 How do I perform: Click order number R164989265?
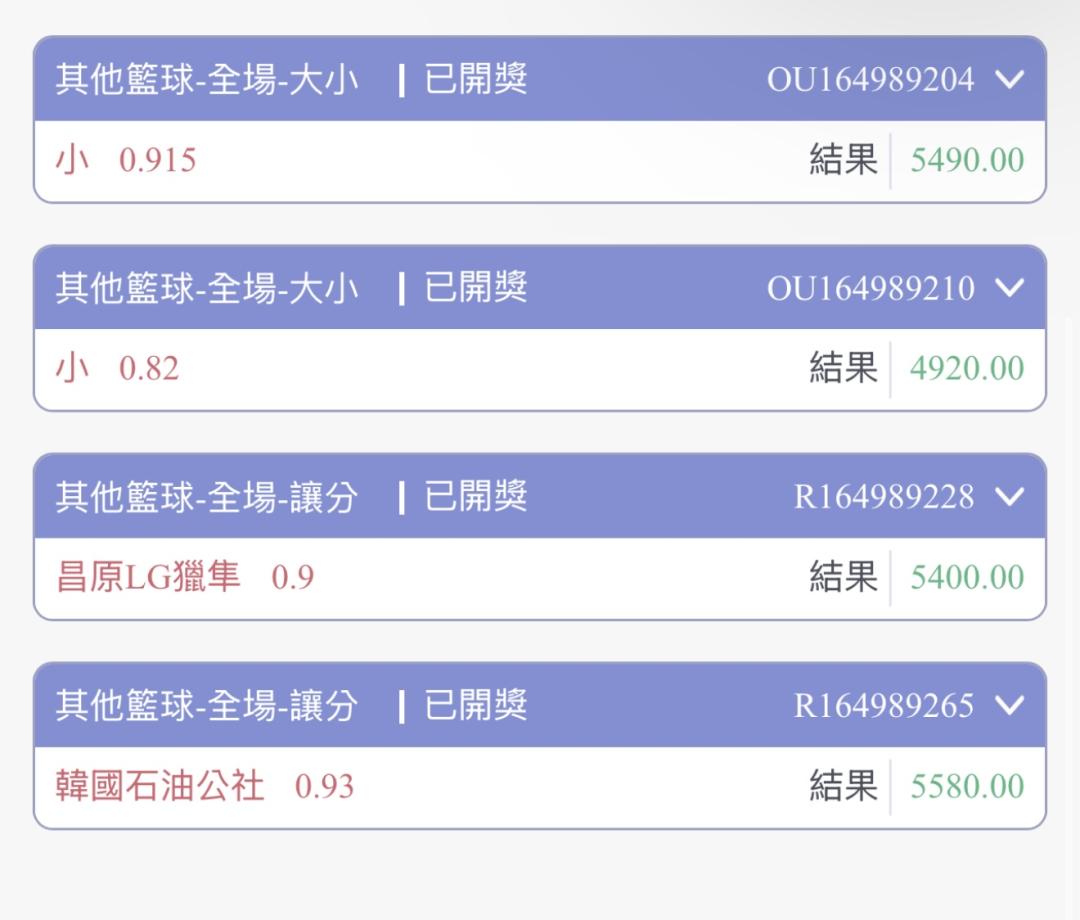(x=883, y=706)
